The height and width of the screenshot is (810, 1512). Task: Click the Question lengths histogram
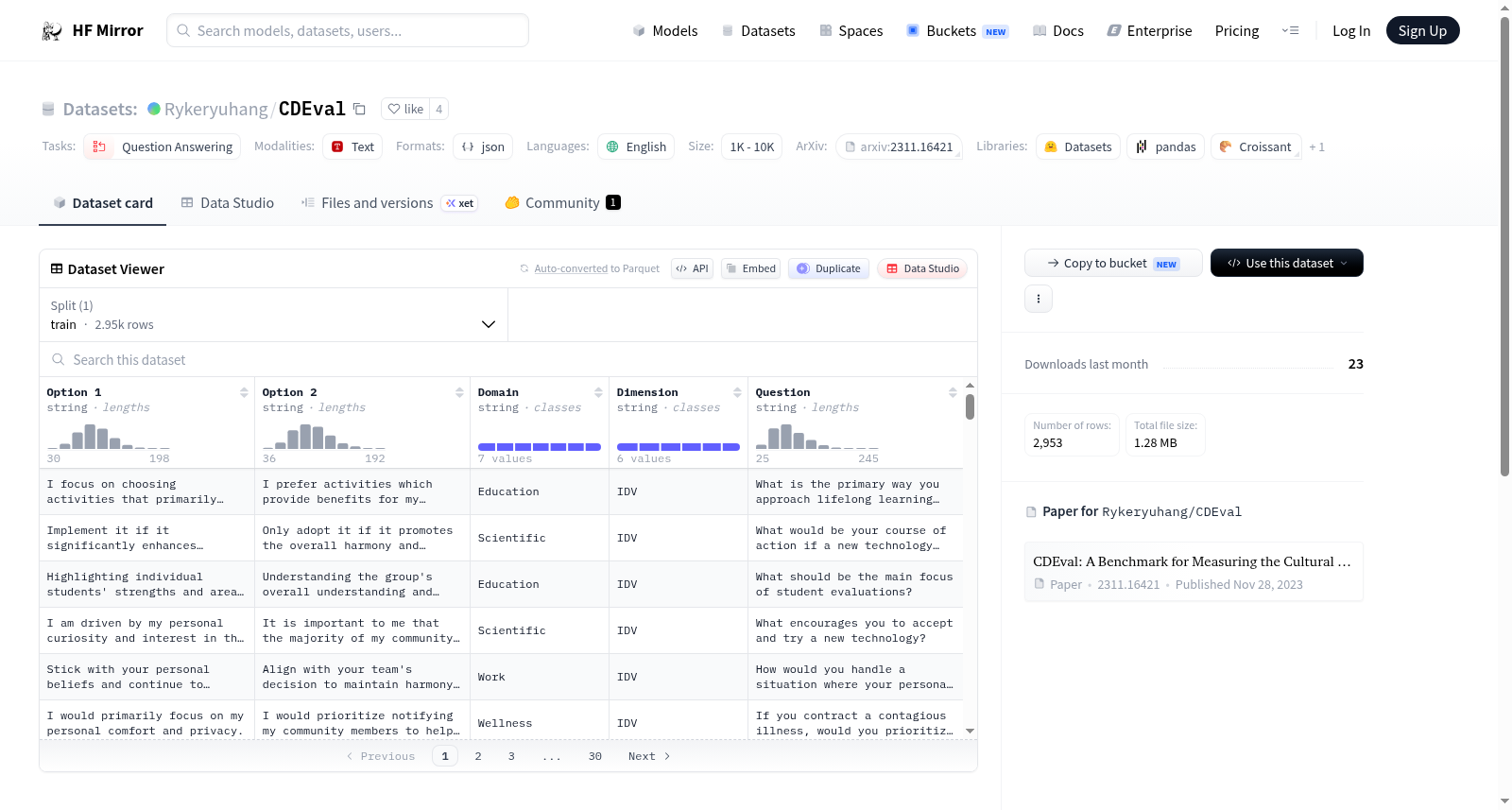[817, 437]
